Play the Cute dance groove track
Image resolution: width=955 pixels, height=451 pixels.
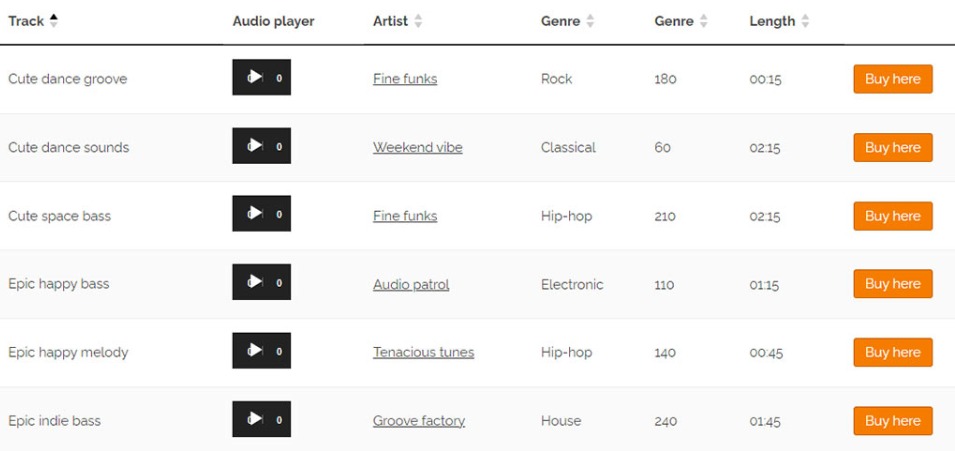click(x=255, y=77)
